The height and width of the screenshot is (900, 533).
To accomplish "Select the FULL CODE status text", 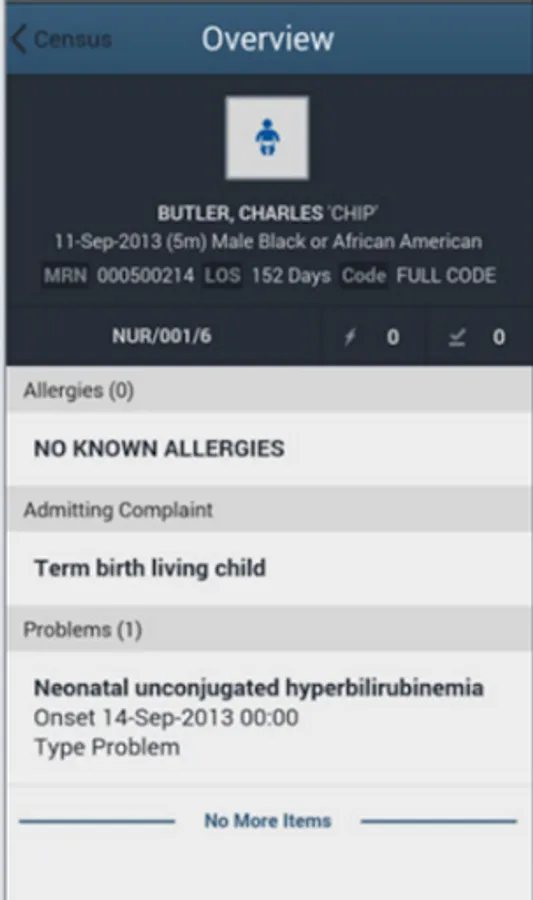I will click(x=446, y=276).
